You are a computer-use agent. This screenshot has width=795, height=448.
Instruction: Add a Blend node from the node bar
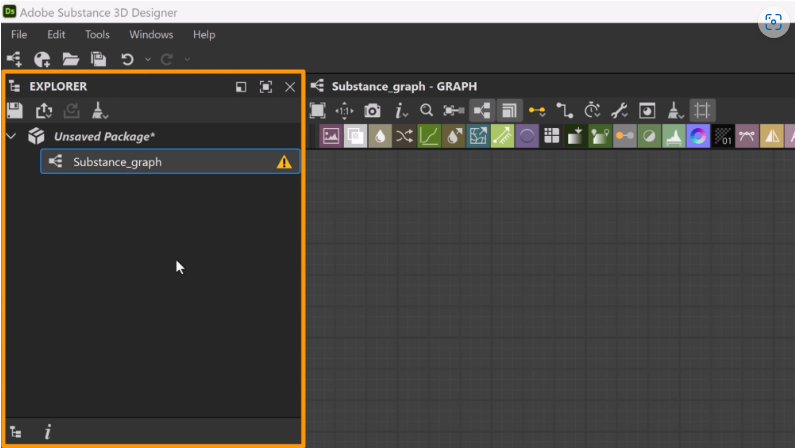tap(355, 136)
